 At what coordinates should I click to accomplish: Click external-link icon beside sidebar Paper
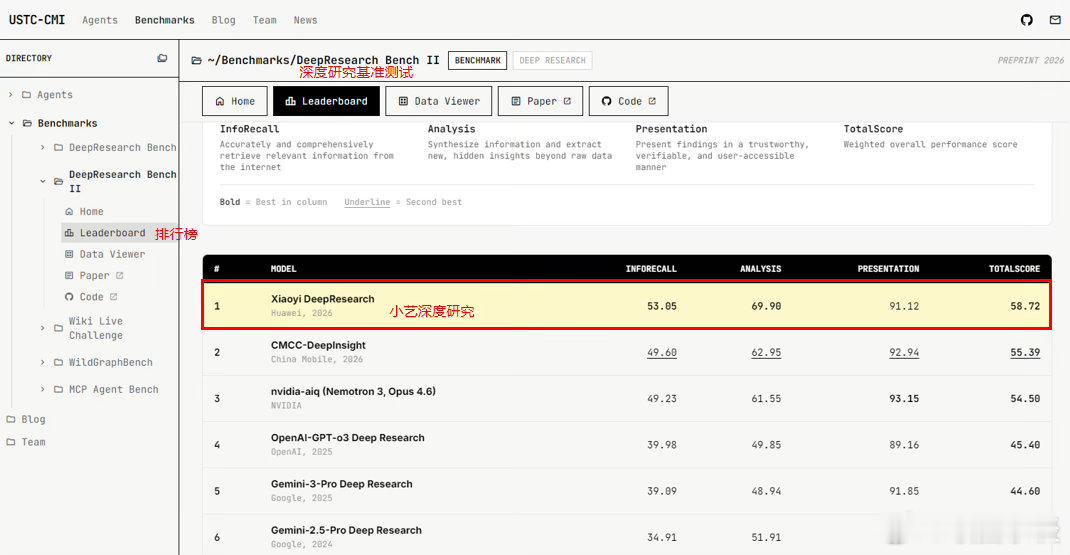(x=119, y=275)
